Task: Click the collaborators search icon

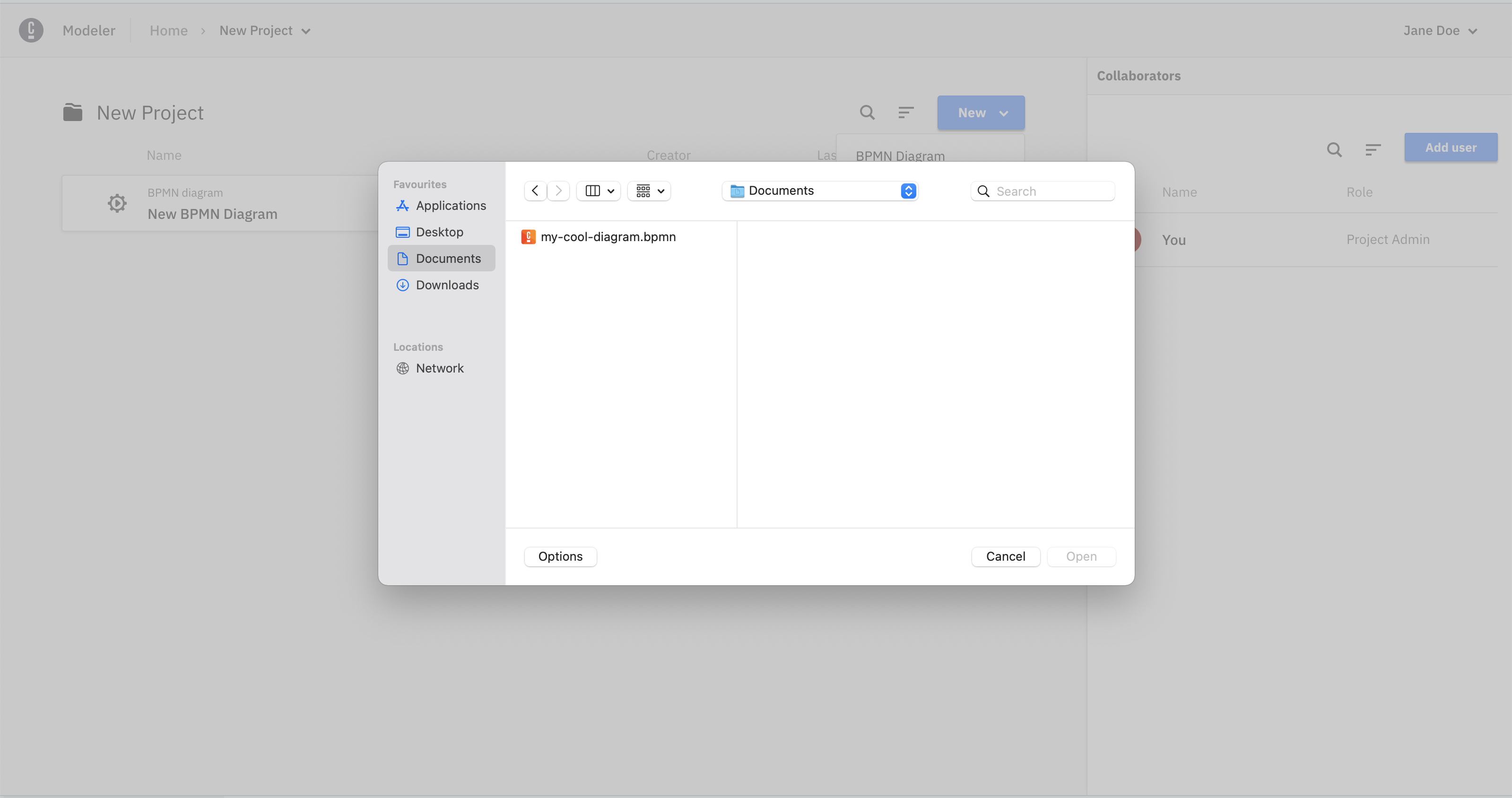Action: [x=1334, y=149]
